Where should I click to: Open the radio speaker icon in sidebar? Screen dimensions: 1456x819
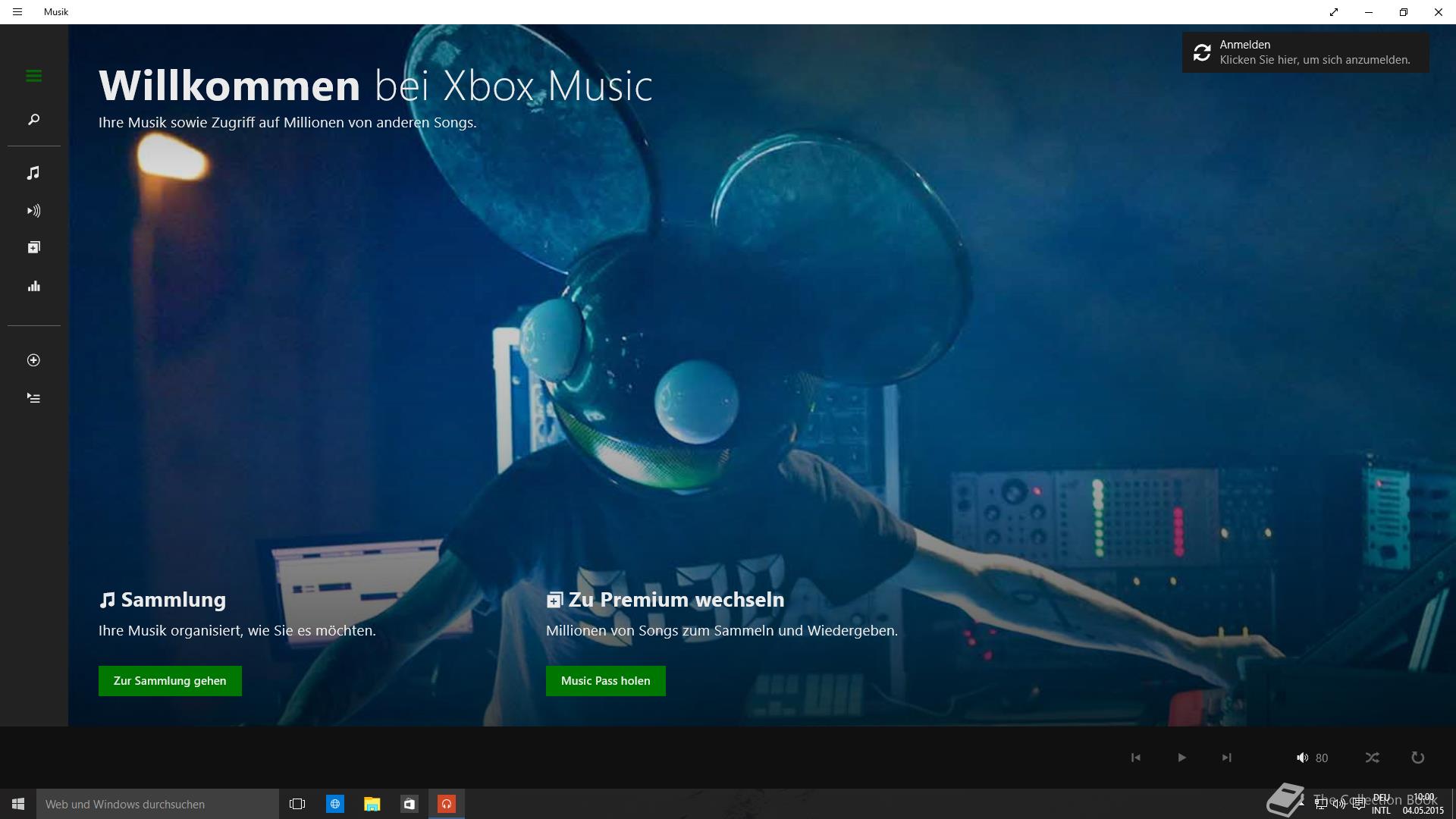click(x=33, y=211)
